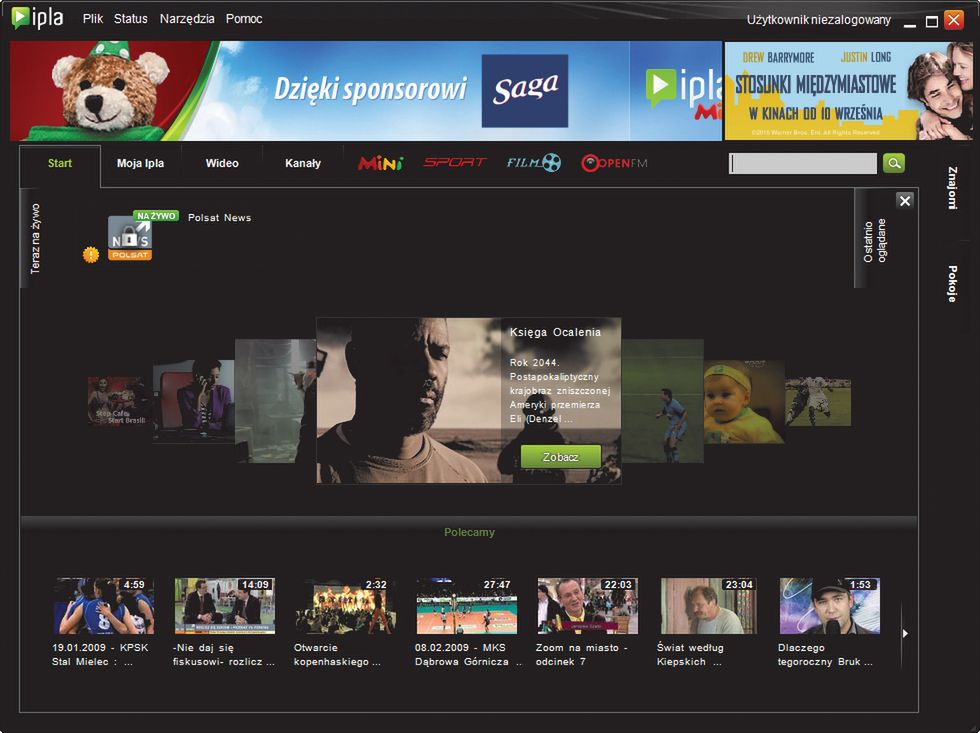Select the baby carousel thumbnail

click(x=744, y=401)
